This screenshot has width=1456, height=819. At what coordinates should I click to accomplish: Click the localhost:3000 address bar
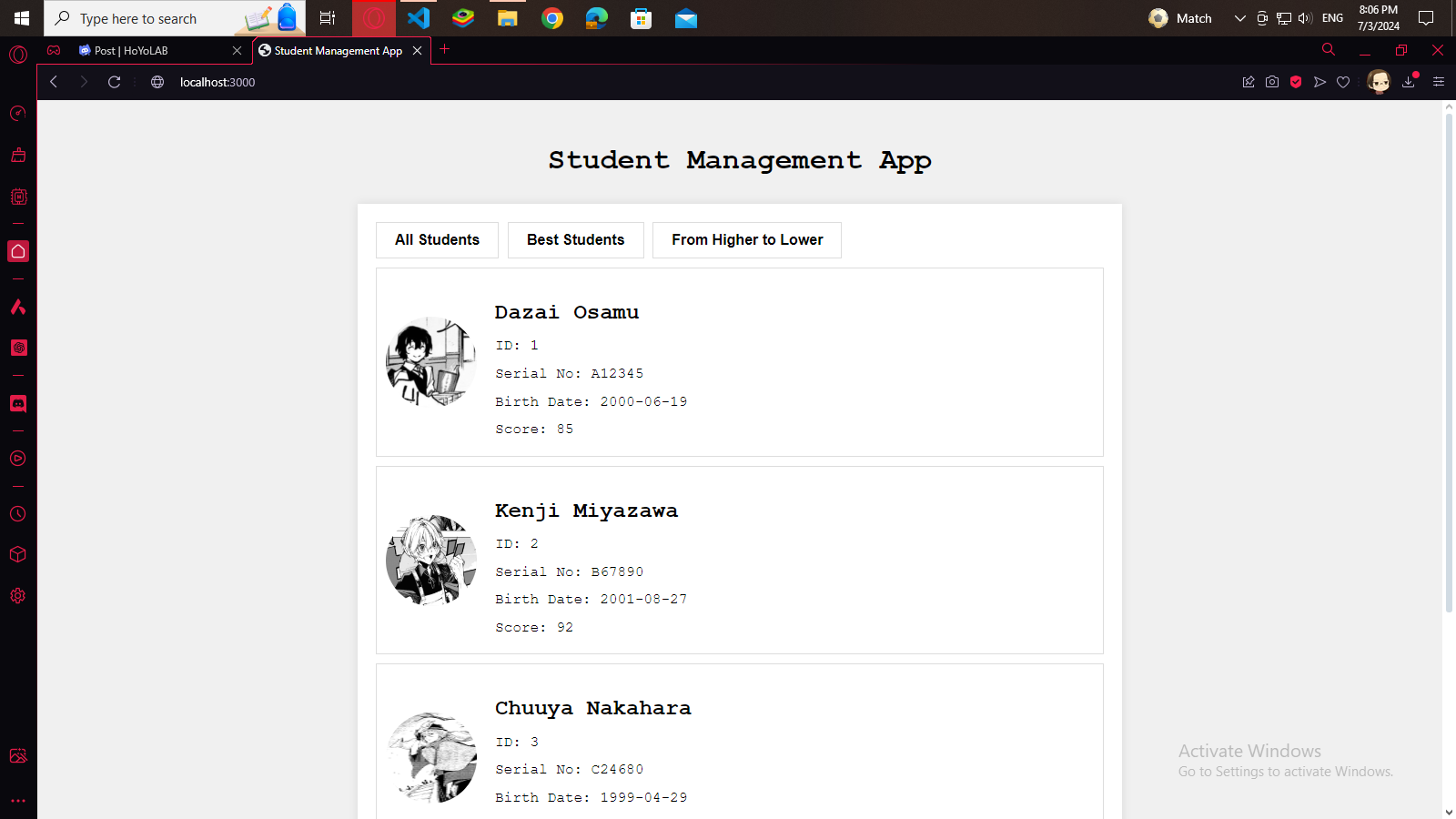(217, 82)
